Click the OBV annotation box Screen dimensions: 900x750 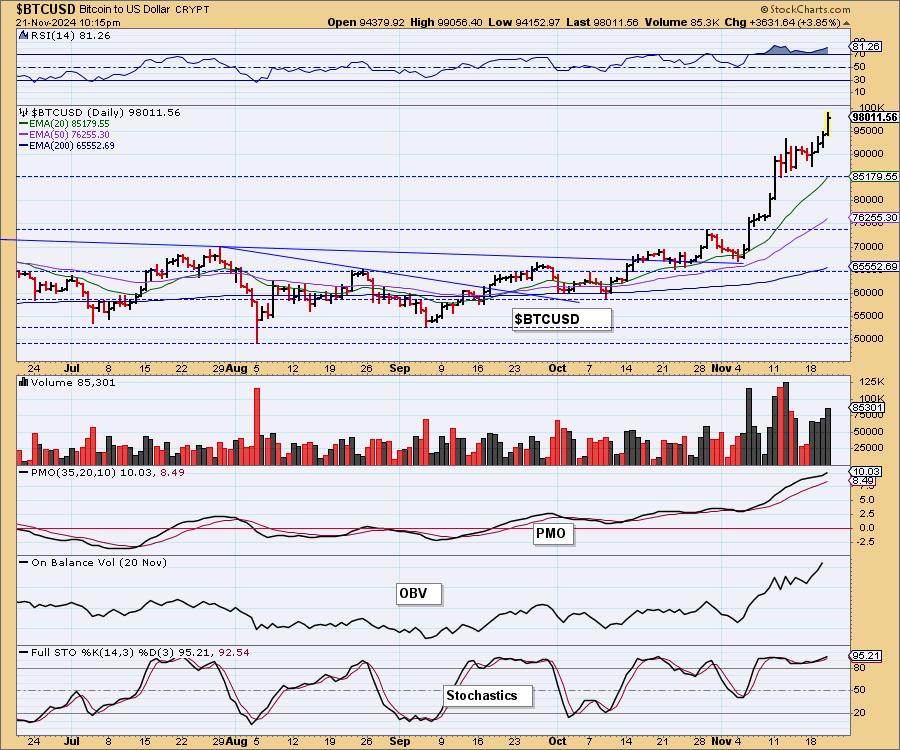[419, 593]
